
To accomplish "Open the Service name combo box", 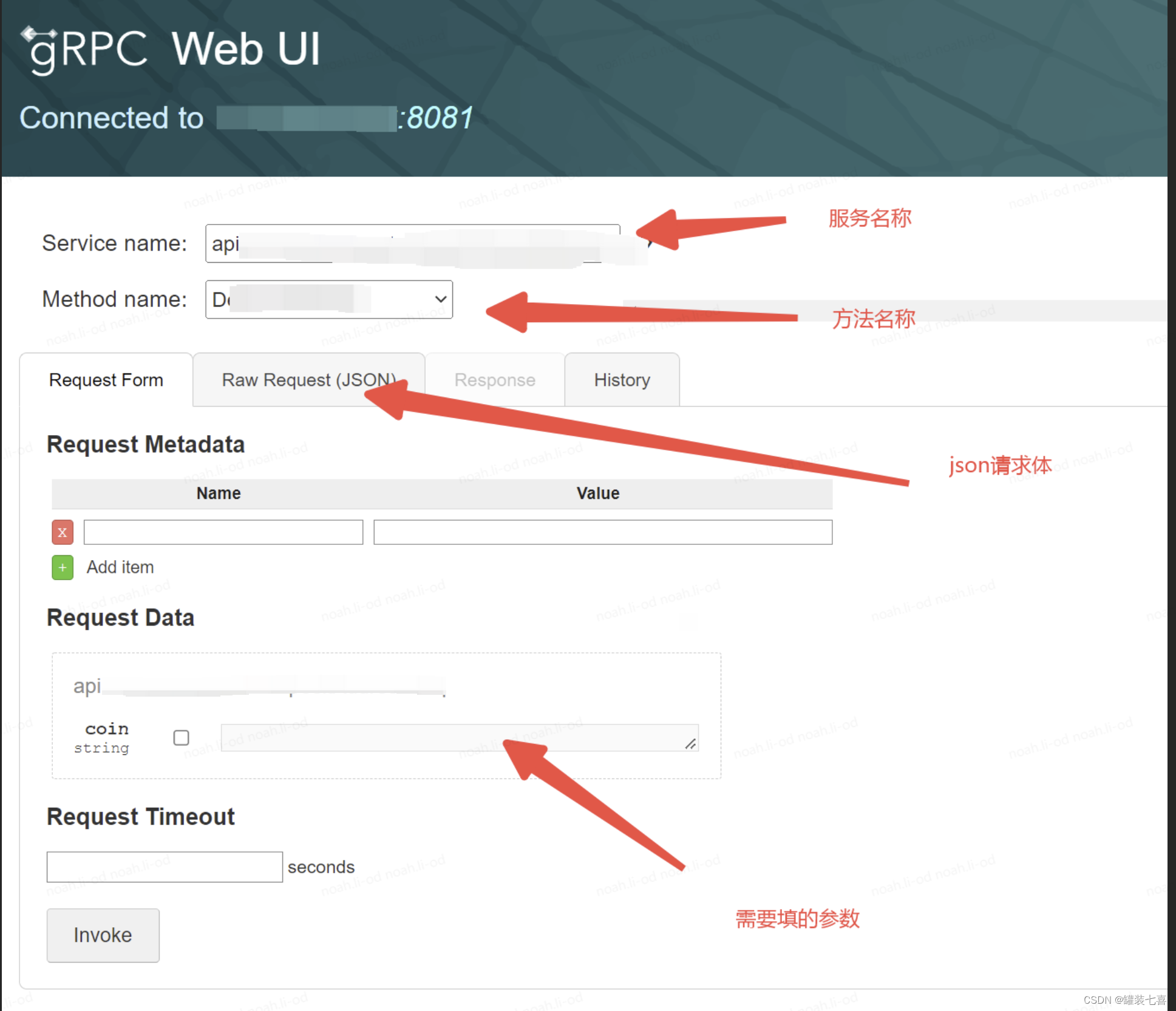I will (x=413, y=243).
